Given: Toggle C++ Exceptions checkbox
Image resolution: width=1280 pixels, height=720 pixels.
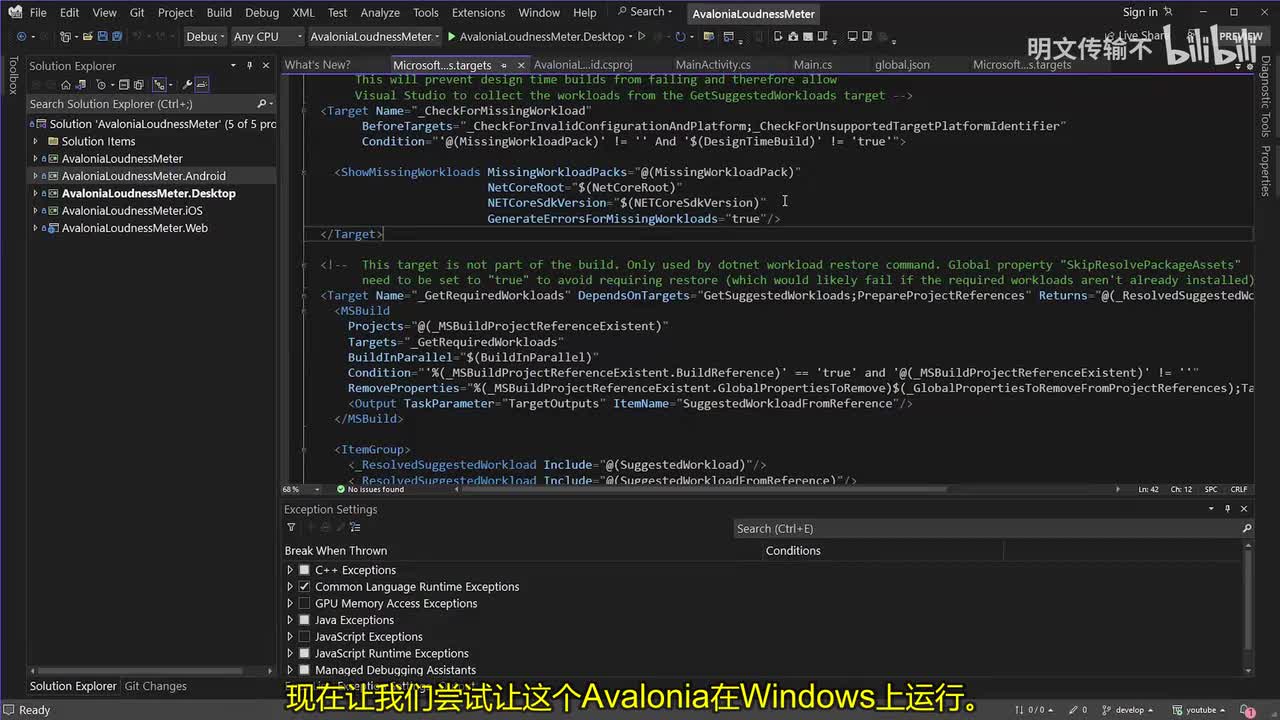Looking at the screenshot, I should coord(305,570).
